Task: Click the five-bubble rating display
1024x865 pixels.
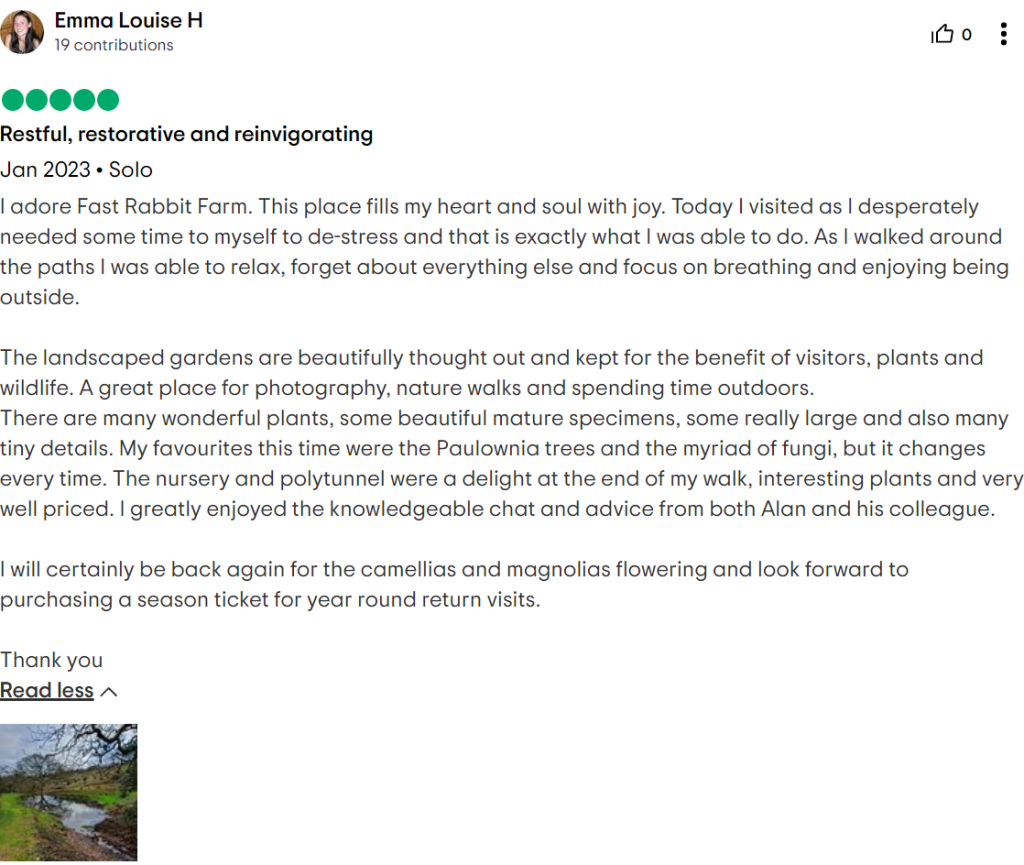Action: pyautogui.click(x=59, y=100)
